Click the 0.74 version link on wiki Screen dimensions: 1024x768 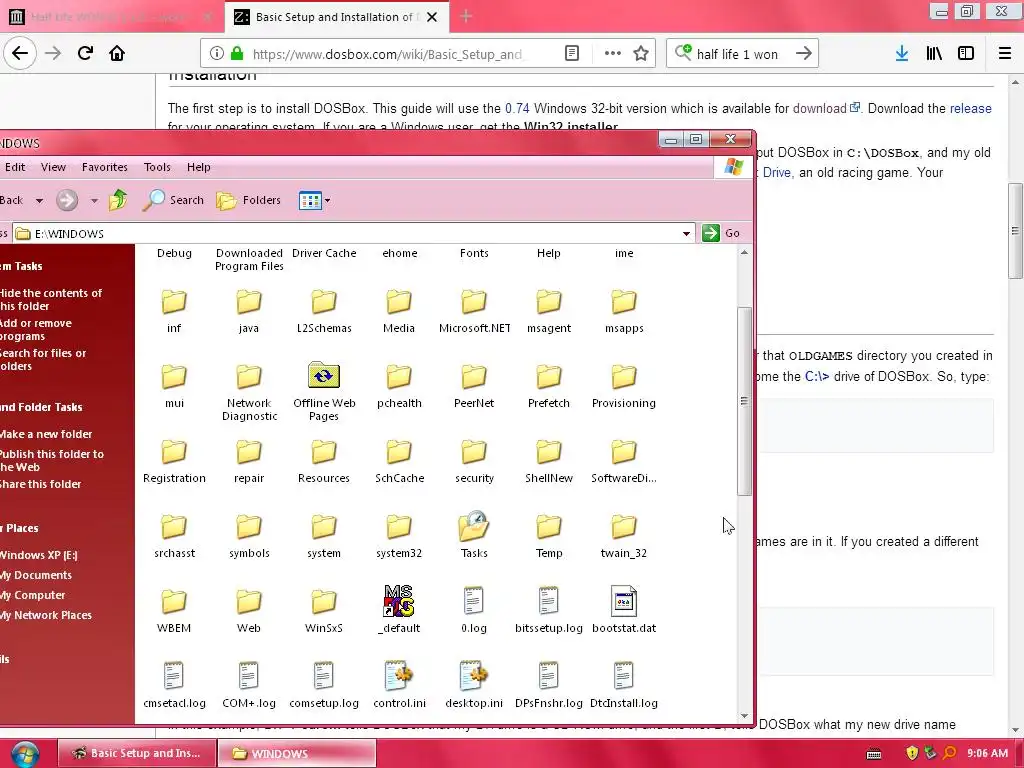517,108
